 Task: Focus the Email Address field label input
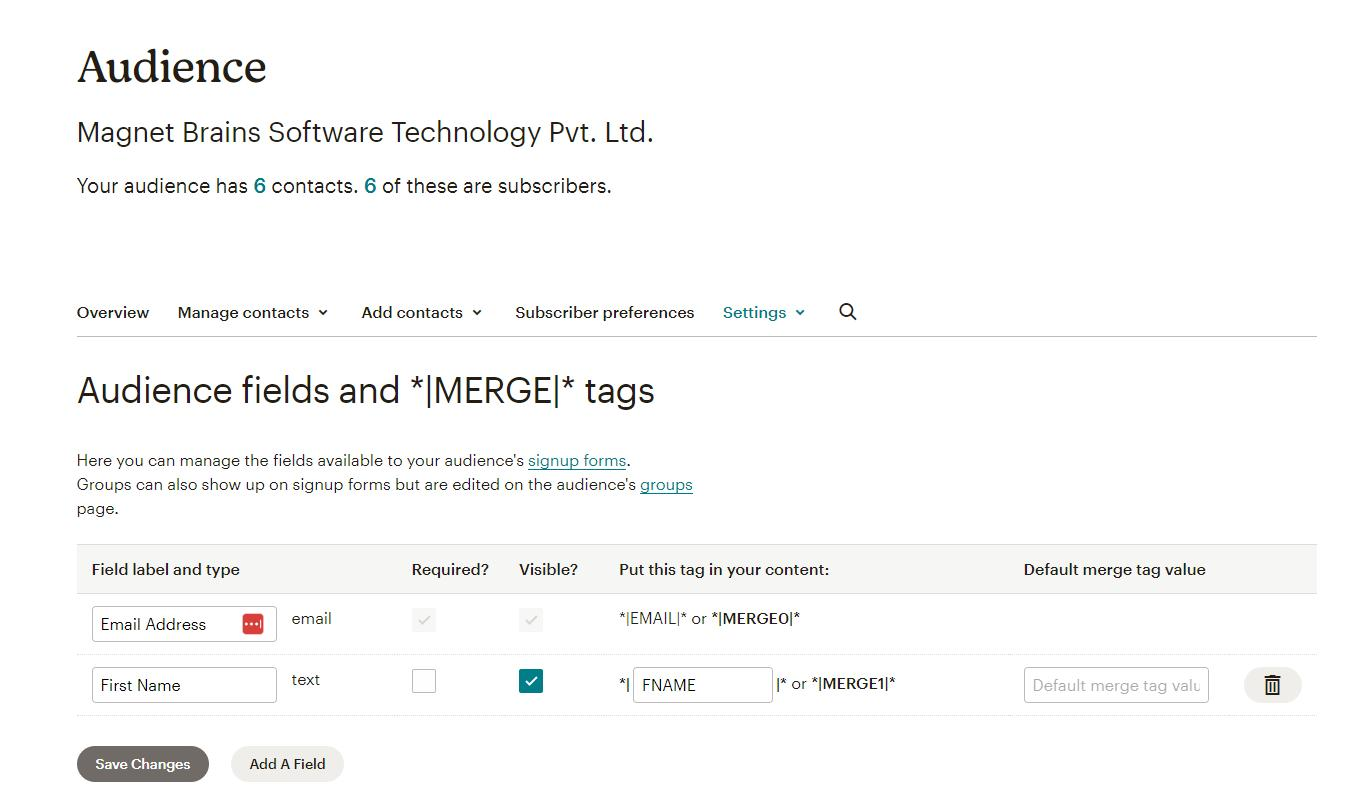(x=184, y=624)
